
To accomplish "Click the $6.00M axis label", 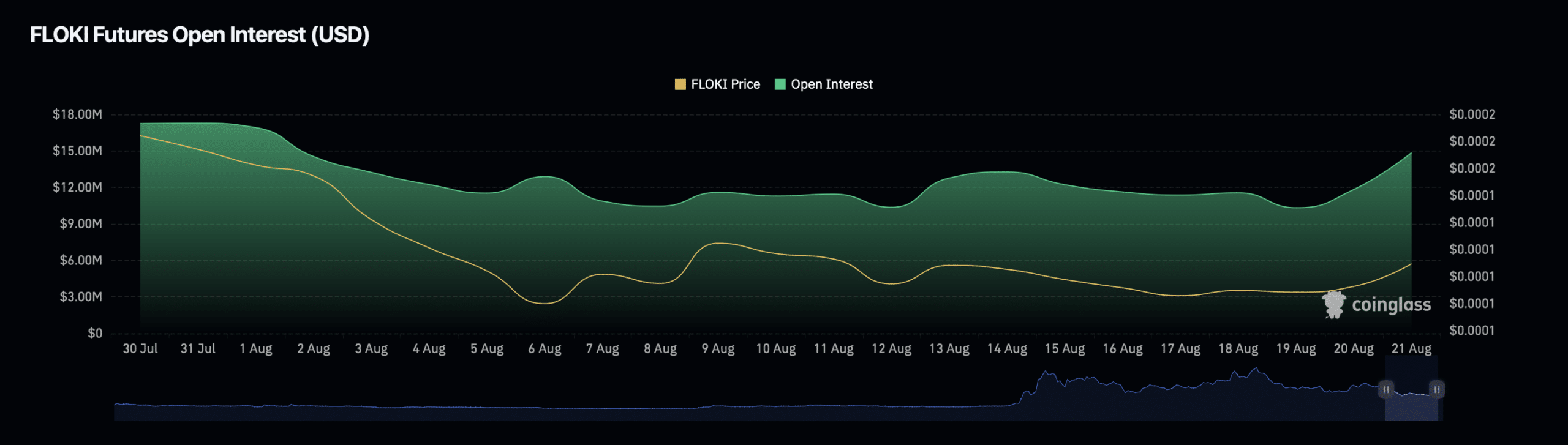I will pyautogui.click(x=81, y=260).
